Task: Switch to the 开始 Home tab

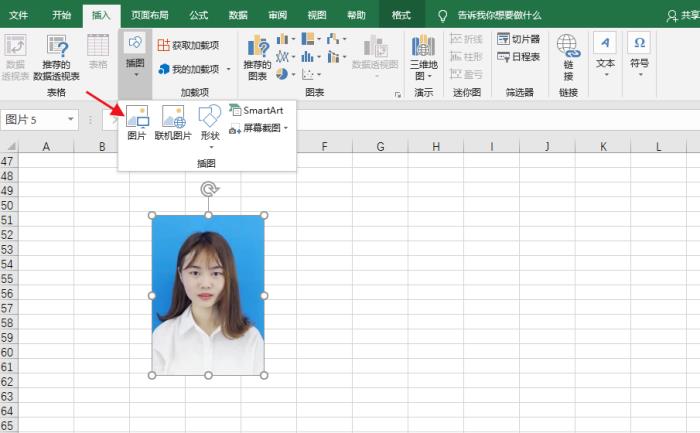Action: click(x=62, y=15)
